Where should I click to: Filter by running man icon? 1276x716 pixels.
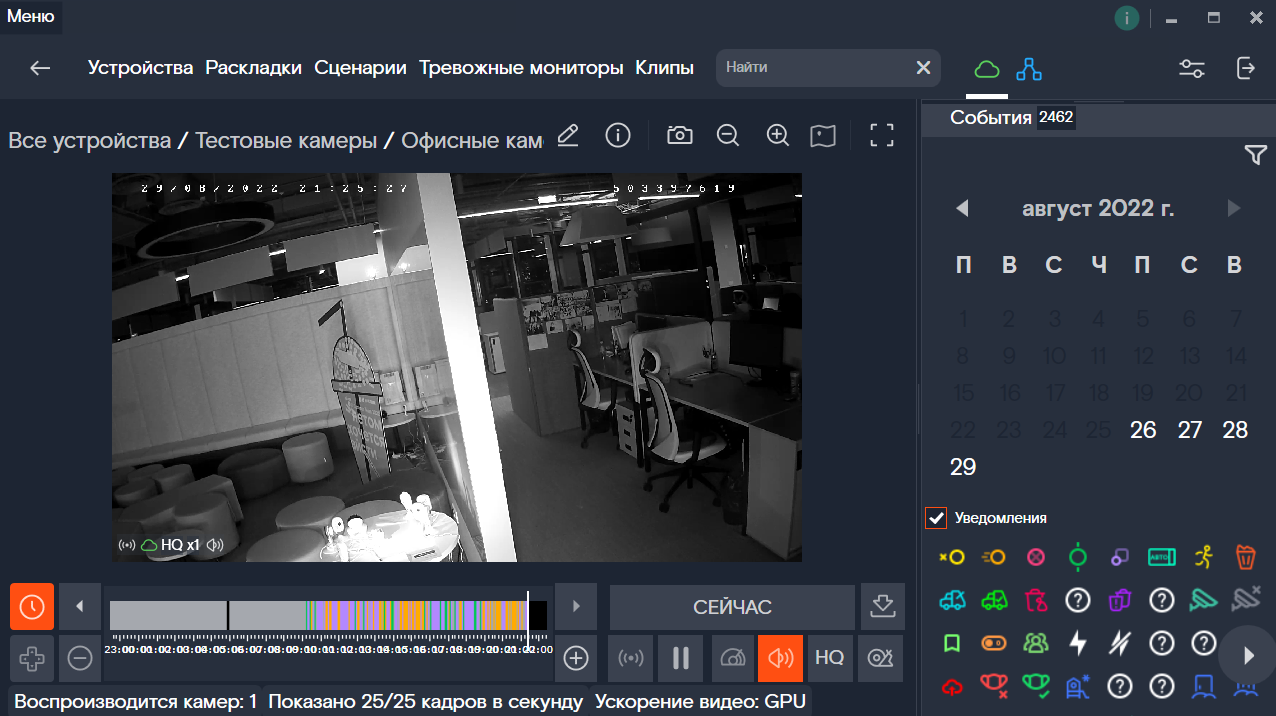tap(1203, 557)
